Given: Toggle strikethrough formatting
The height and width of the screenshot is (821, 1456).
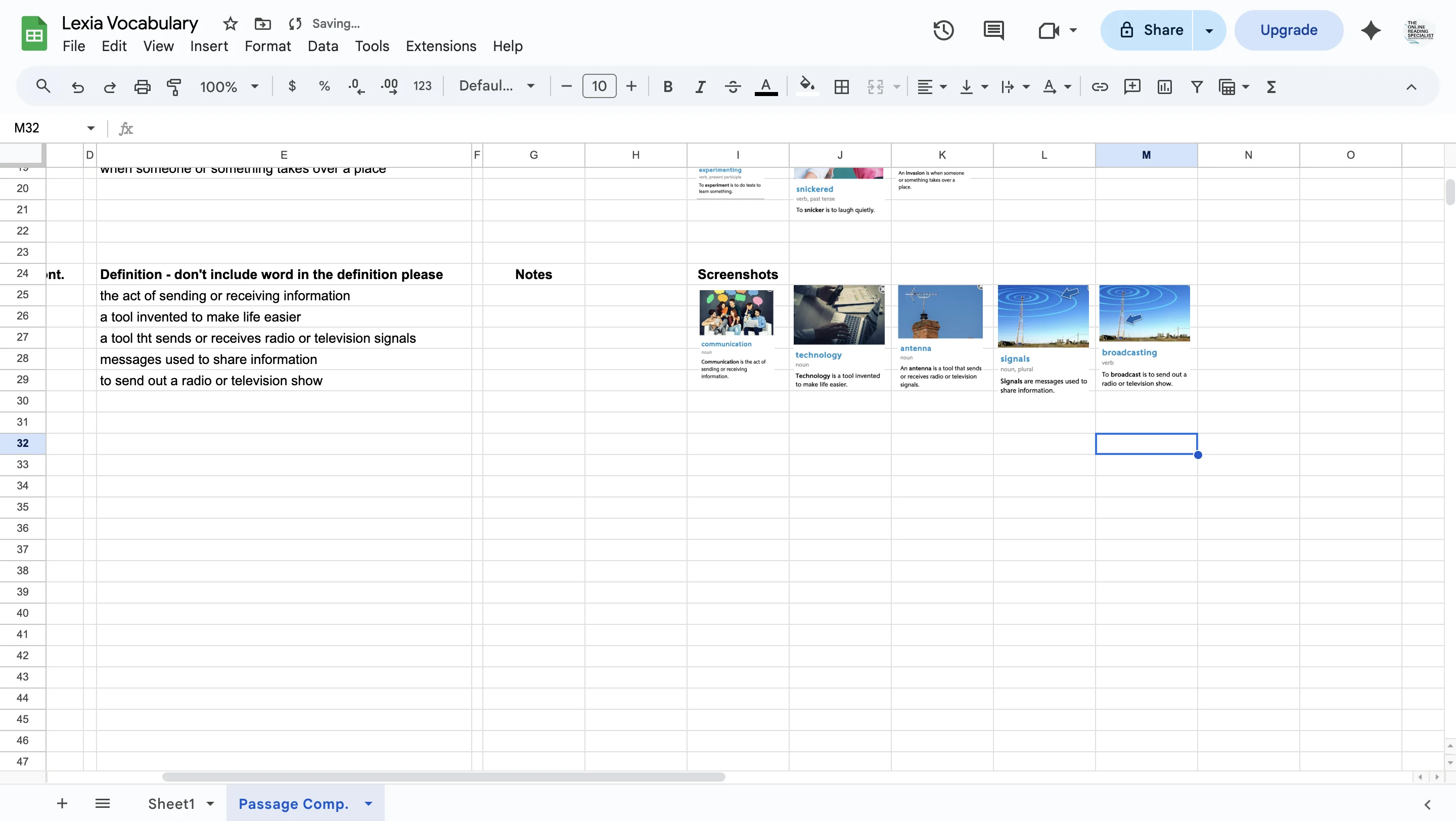Looking at the screenshot, I should click(x=732, y=86).
